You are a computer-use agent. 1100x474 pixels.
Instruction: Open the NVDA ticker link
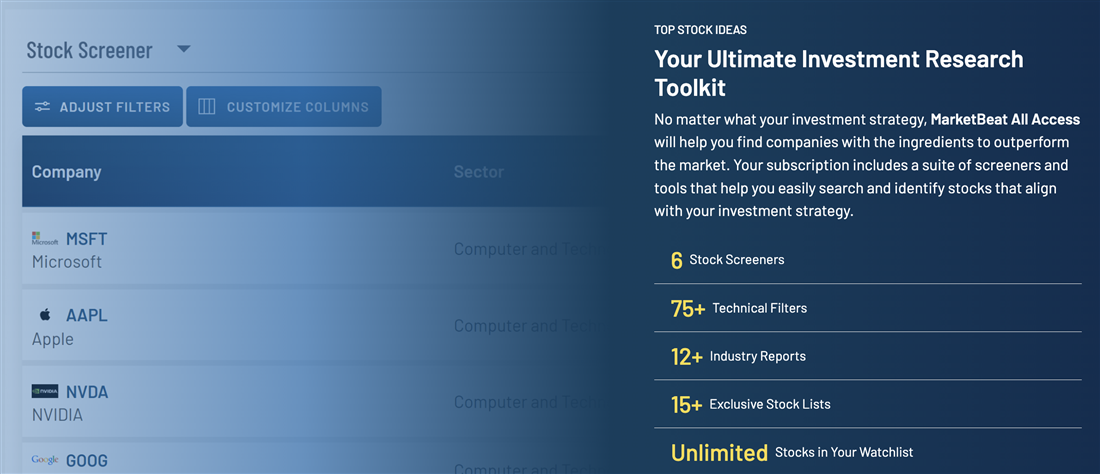click(x=87, y=392)
